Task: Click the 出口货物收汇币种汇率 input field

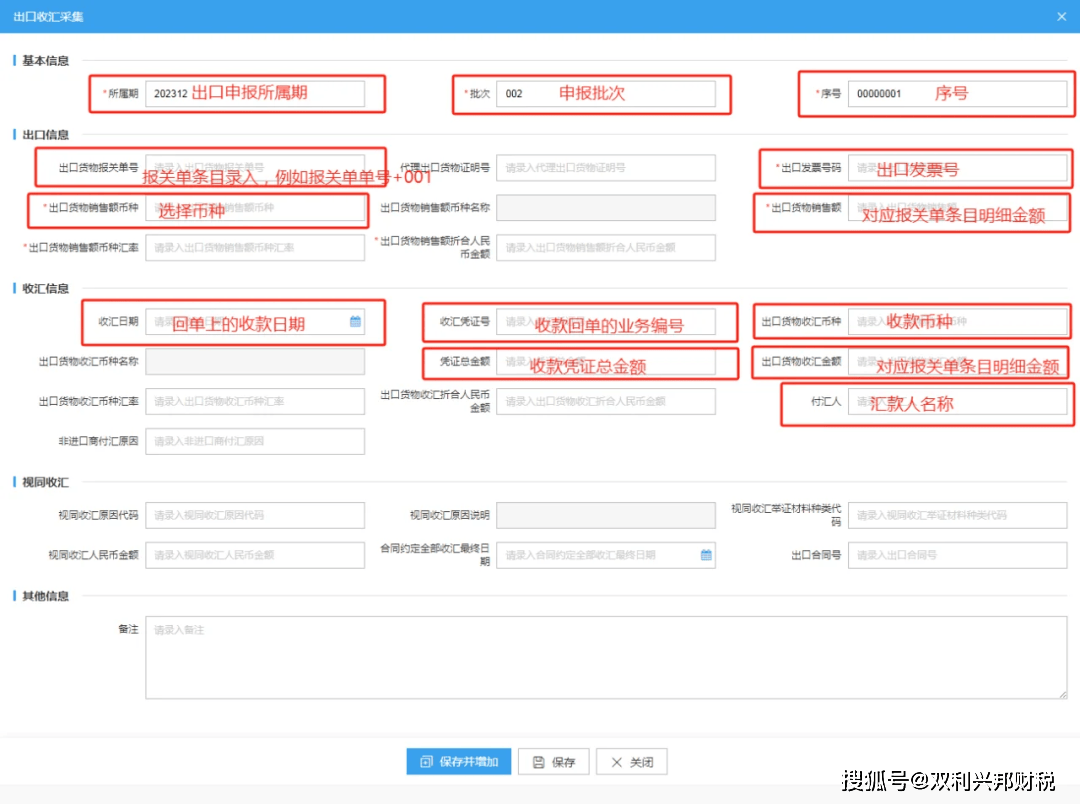Action: tap(255, 402)
